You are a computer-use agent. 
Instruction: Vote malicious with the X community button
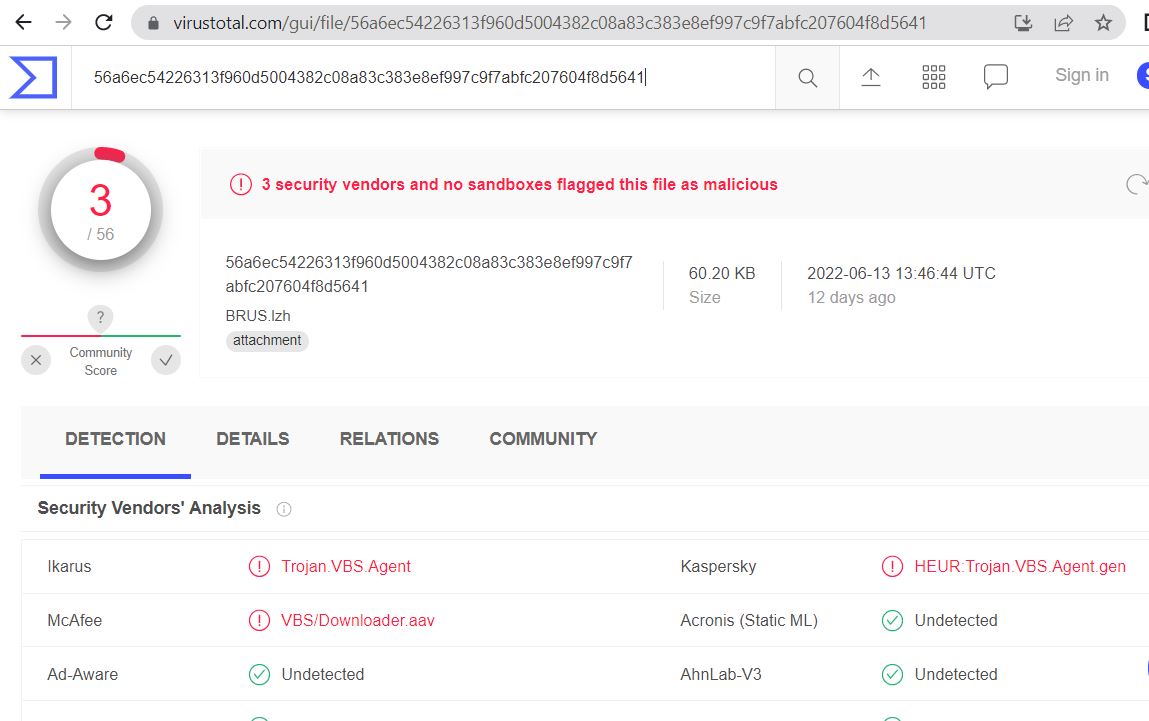point(35,361)
